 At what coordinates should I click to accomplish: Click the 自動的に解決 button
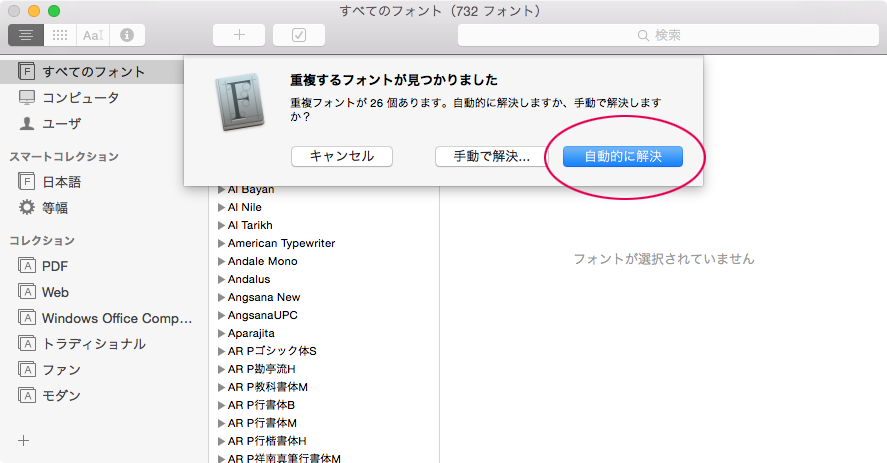point(623,156)
